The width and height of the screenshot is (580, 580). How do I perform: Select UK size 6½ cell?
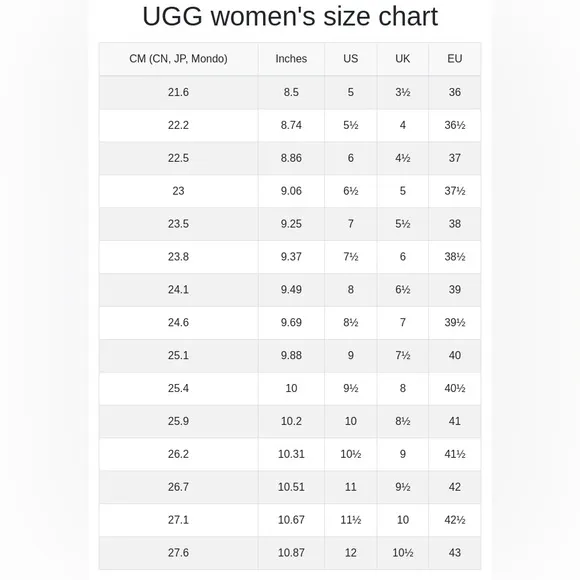tap(402, 290)
